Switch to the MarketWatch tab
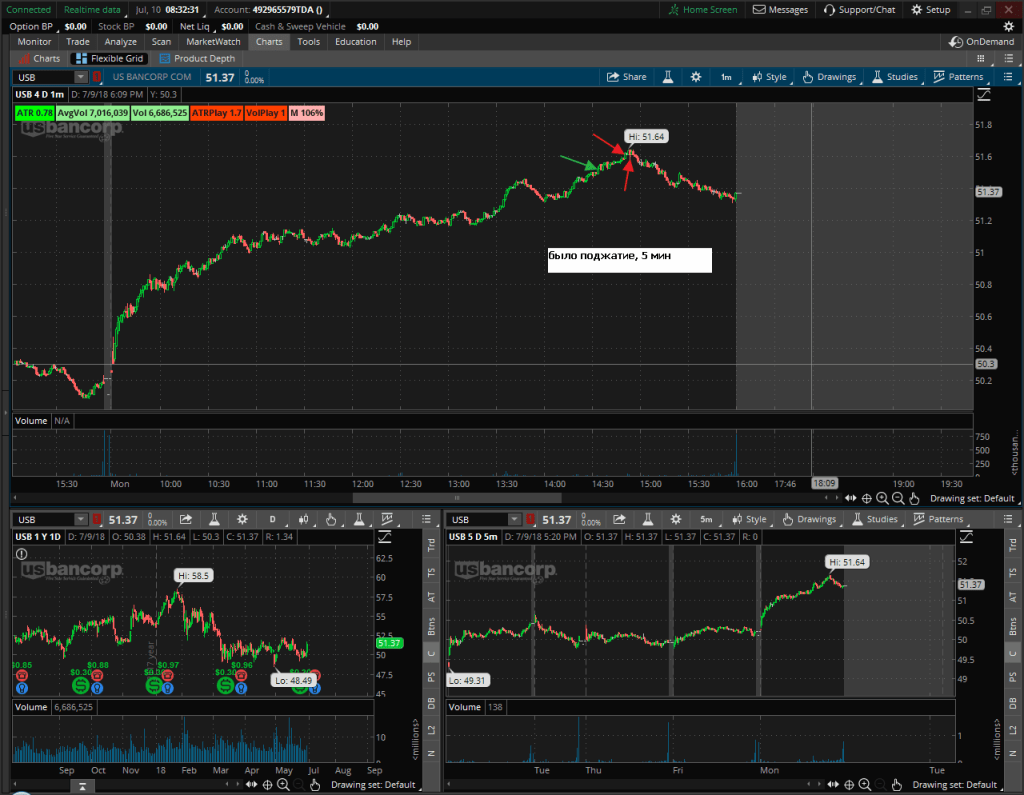Image resolution: width=1024 pixels, height=795 pixels. (x=214, y=42)
